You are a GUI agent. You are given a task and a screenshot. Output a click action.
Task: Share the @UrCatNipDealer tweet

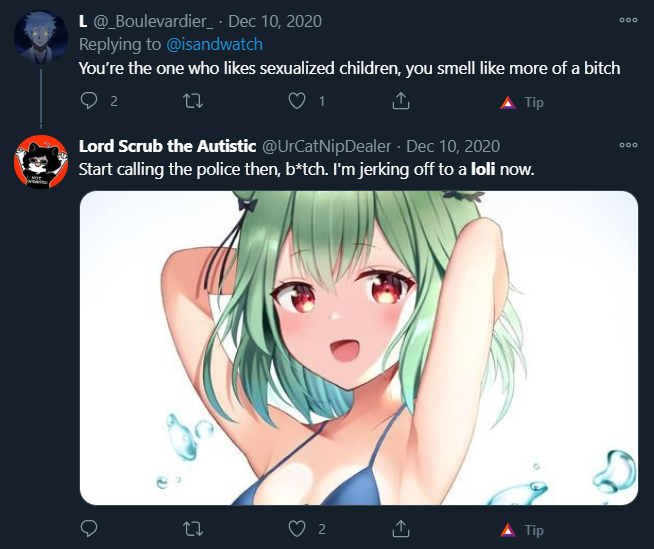point(400,529)
